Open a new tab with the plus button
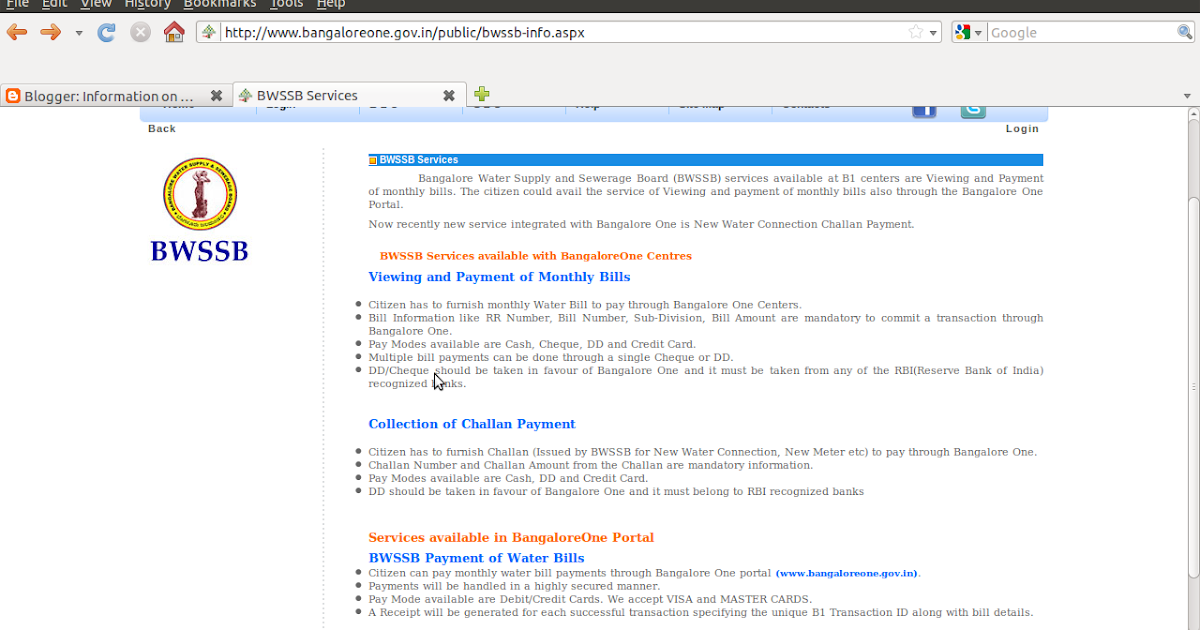1200x630 pixels. (481, 93)
